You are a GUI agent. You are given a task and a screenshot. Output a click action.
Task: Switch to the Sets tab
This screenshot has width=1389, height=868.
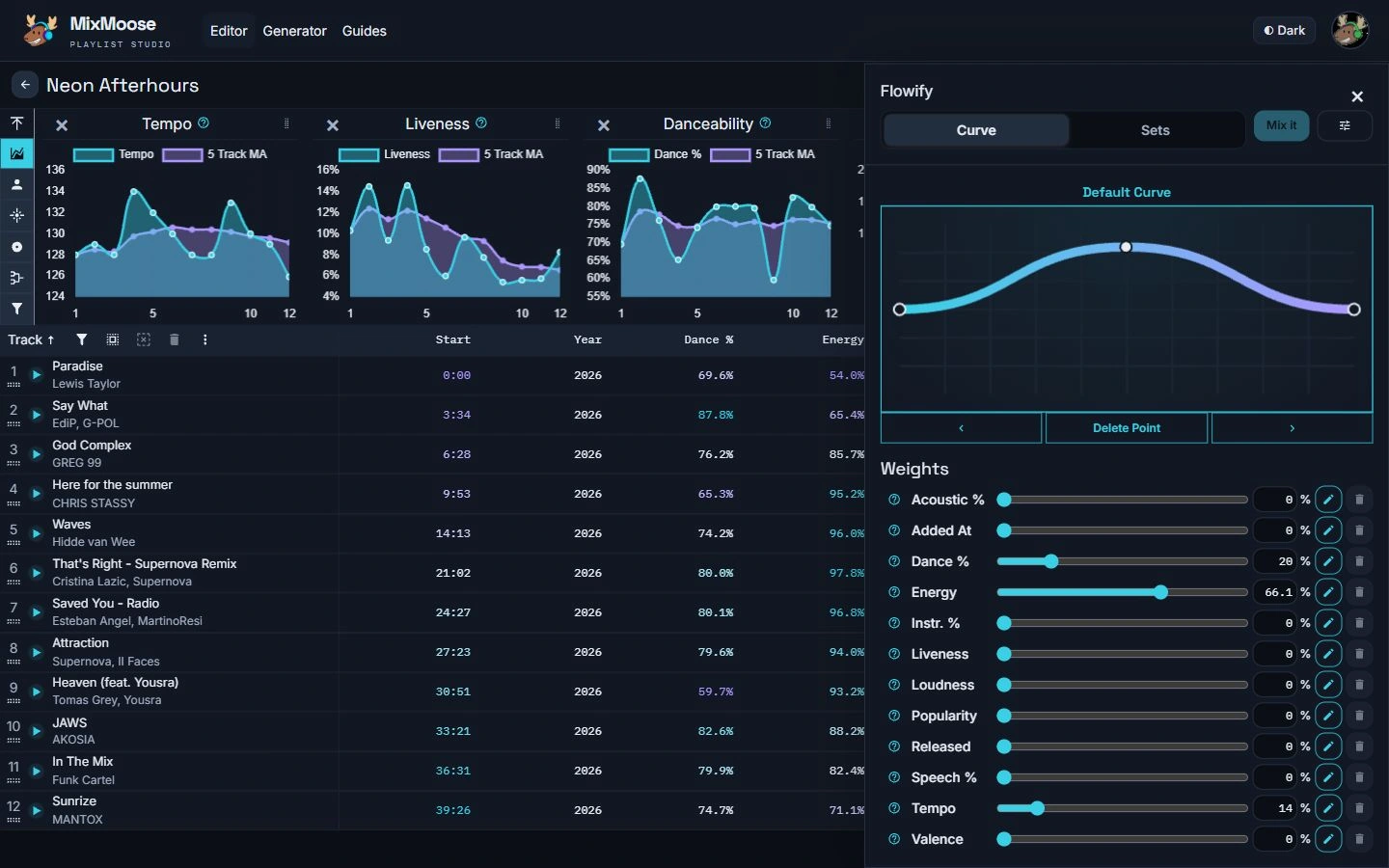tap(1155, 130)
